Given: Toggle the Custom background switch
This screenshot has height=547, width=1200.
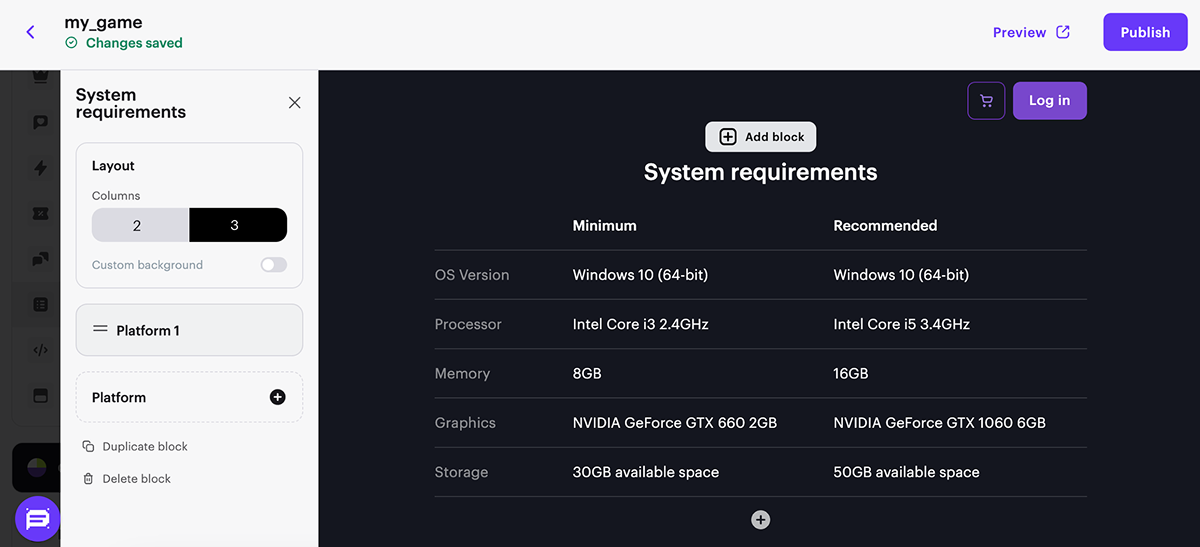Looking at the screenshot, I should 273,265.
